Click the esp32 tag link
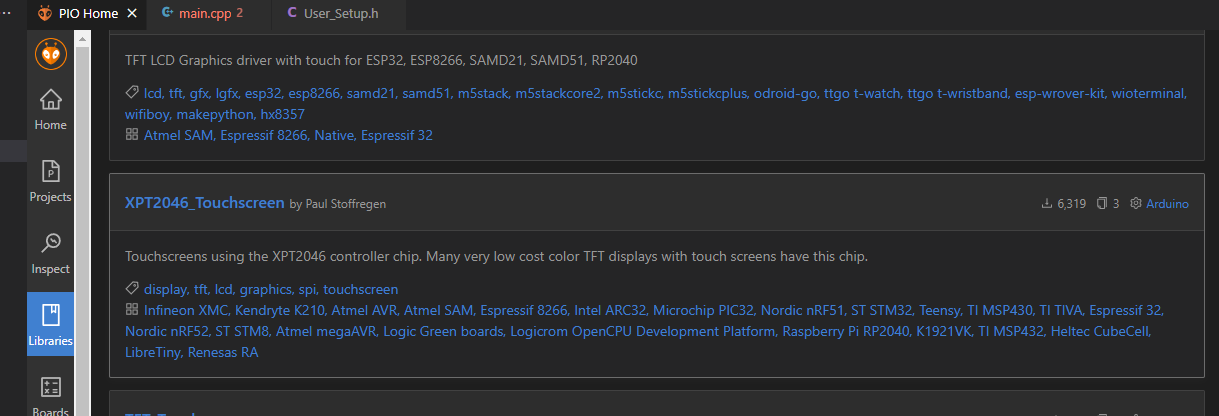This screenshot has height=416, width=1219. 264,93
